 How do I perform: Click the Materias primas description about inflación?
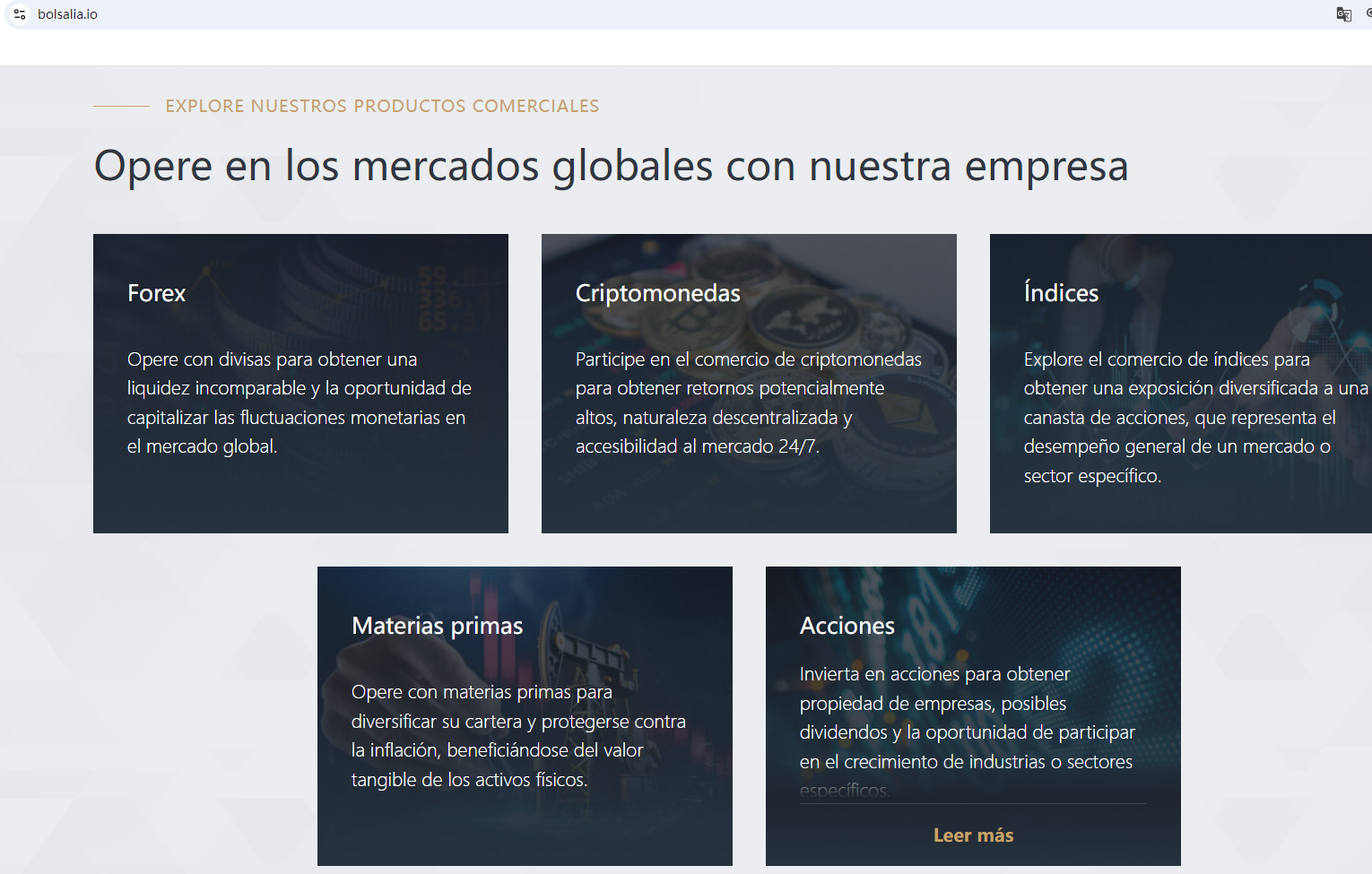(518, 735)
